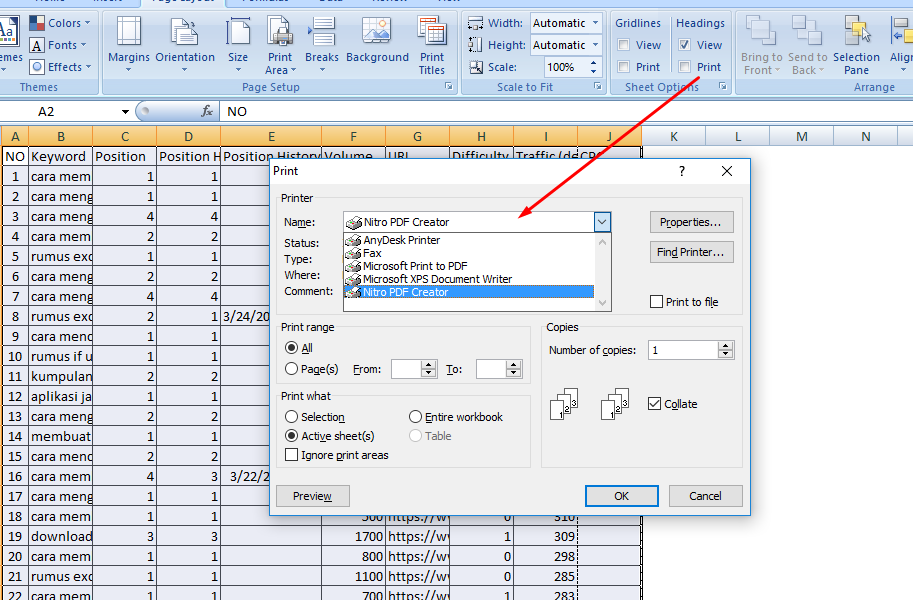Open the print Preview
This screenshot has width=913, height=600.
click(313, 496)
